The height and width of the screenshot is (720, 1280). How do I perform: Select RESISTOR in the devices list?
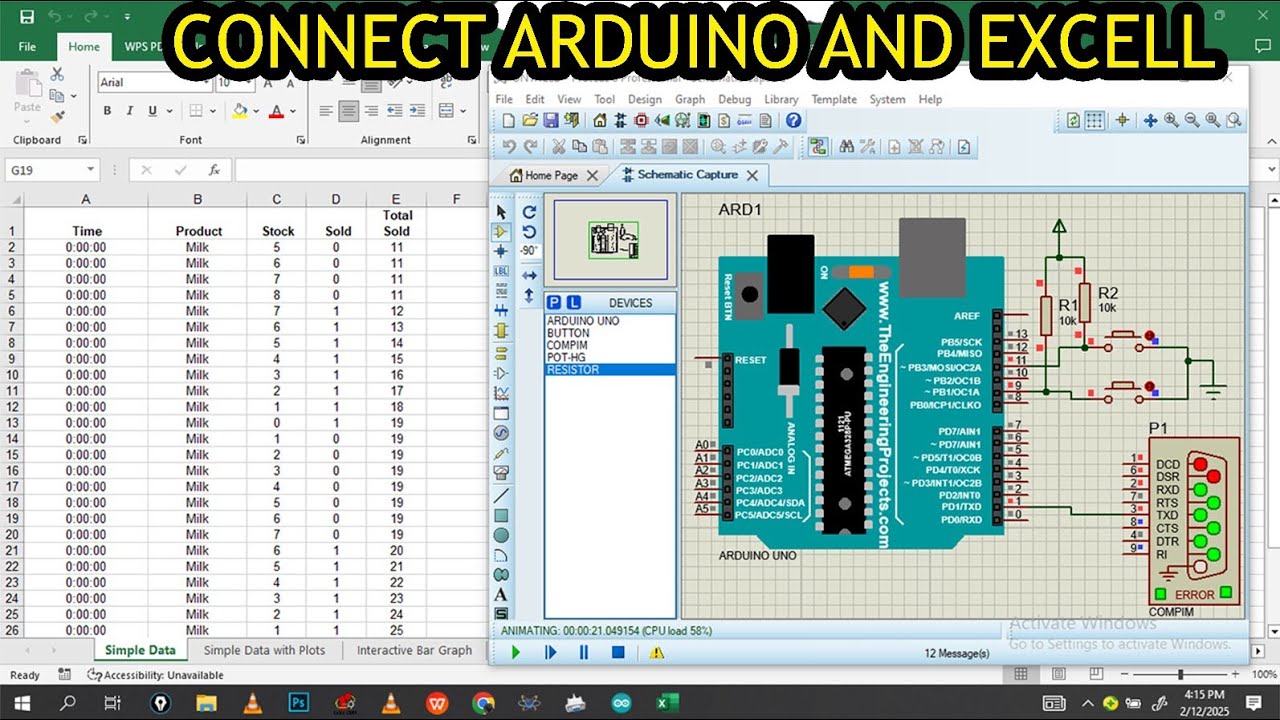pyautogui.click(x=610, y=370)
